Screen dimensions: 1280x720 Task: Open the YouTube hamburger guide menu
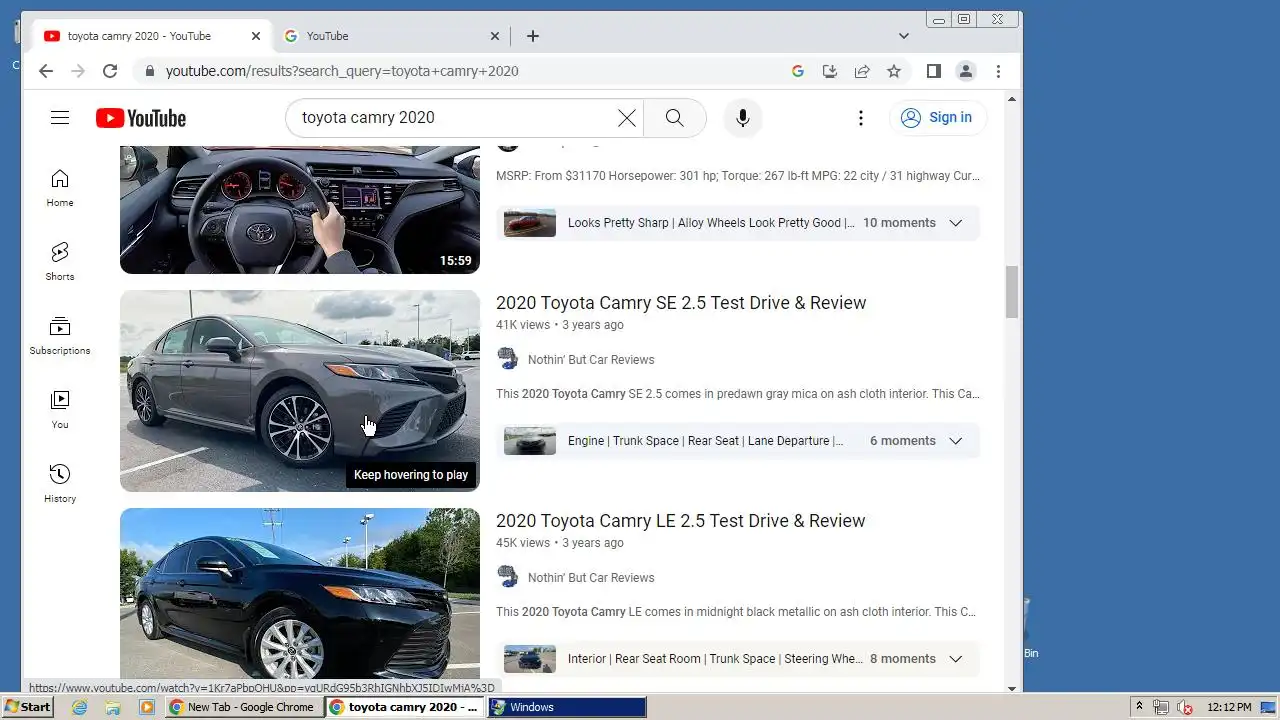(x=60, y=118)
